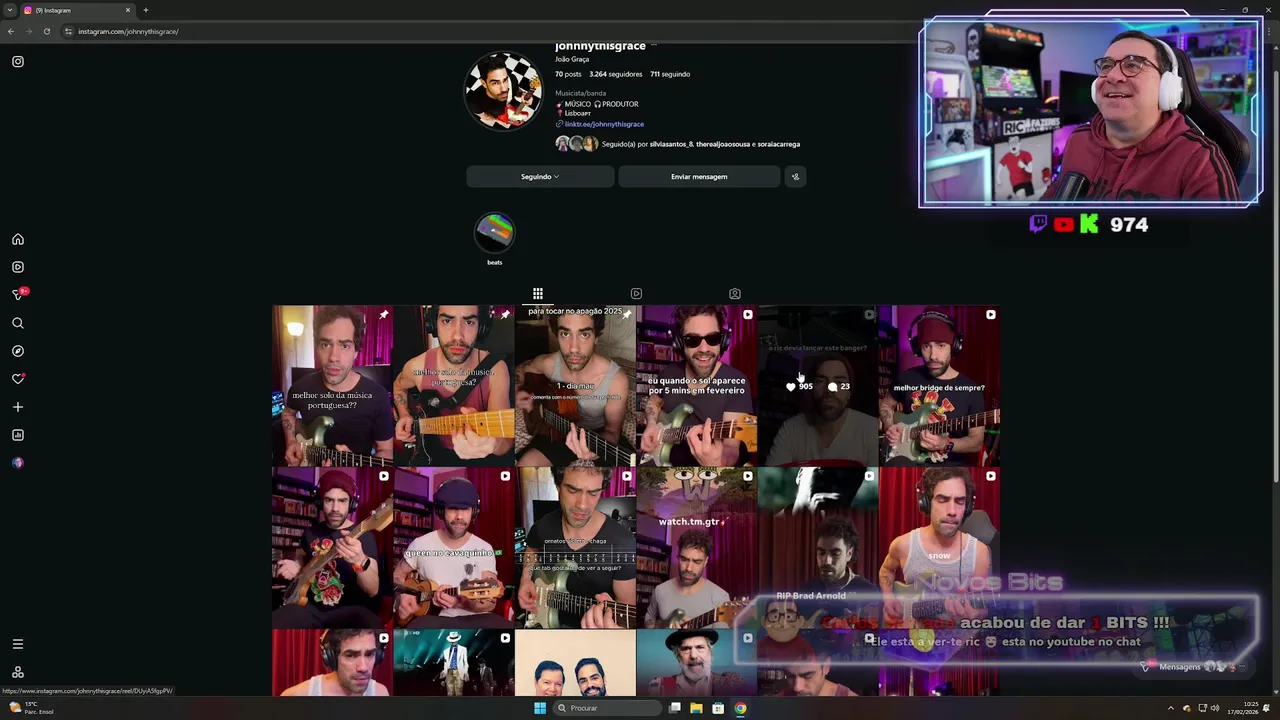Open the 'para tocar no apagão 2025' post

pyautogui.click(x=575, y=386)
